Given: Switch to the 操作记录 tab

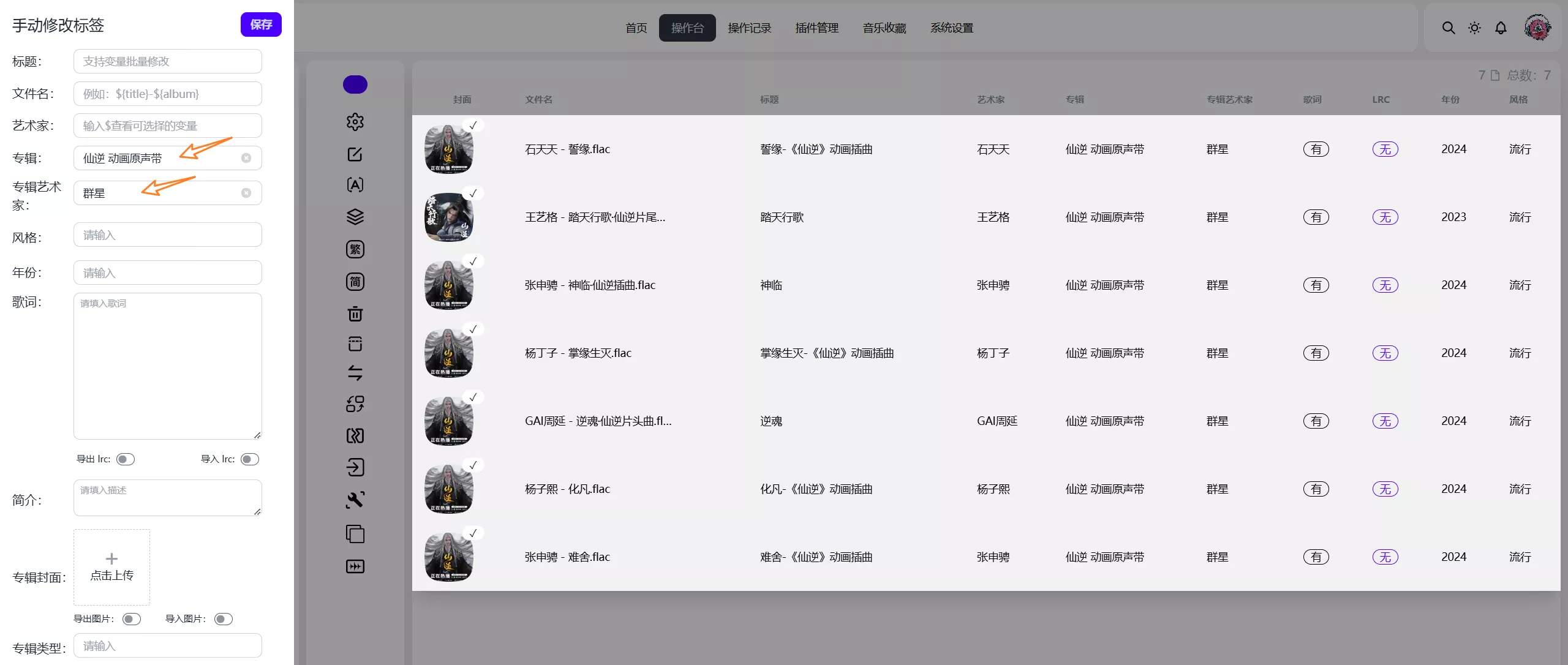Looking at the screenshot, I should pos(750,28).
